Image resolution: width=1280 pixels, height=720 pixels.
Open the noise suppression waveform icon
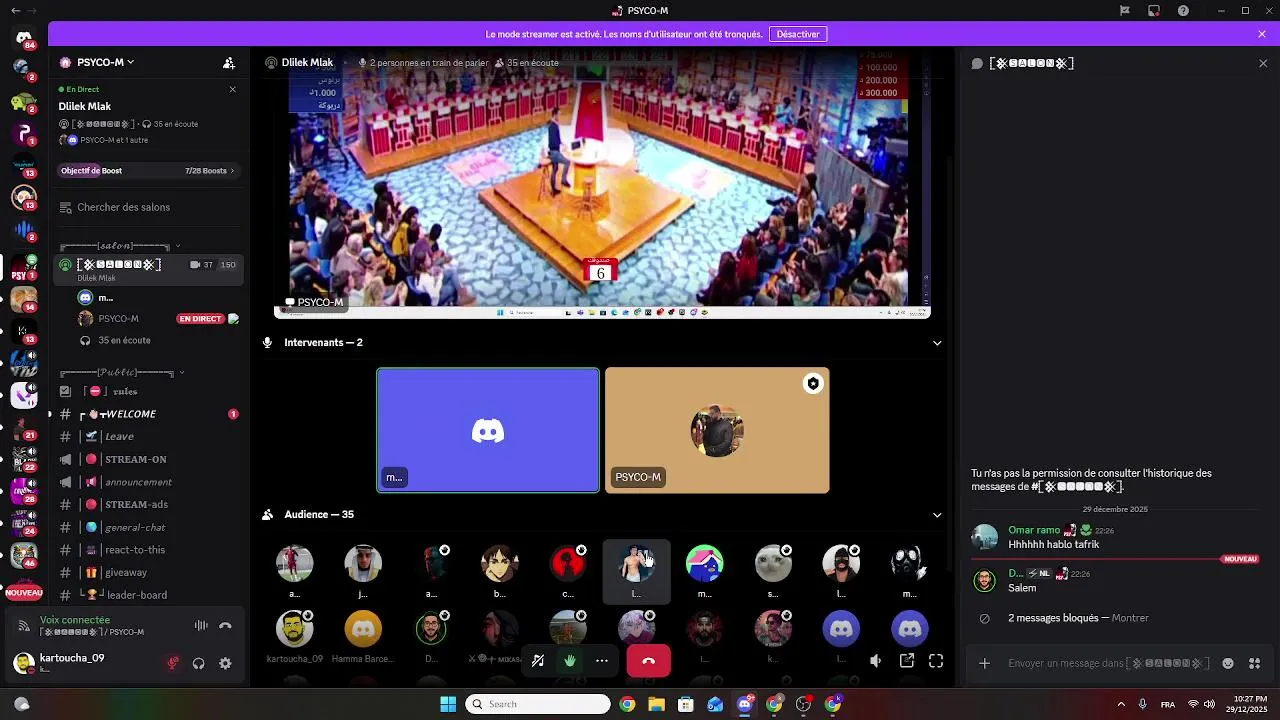tap(201, 626)
